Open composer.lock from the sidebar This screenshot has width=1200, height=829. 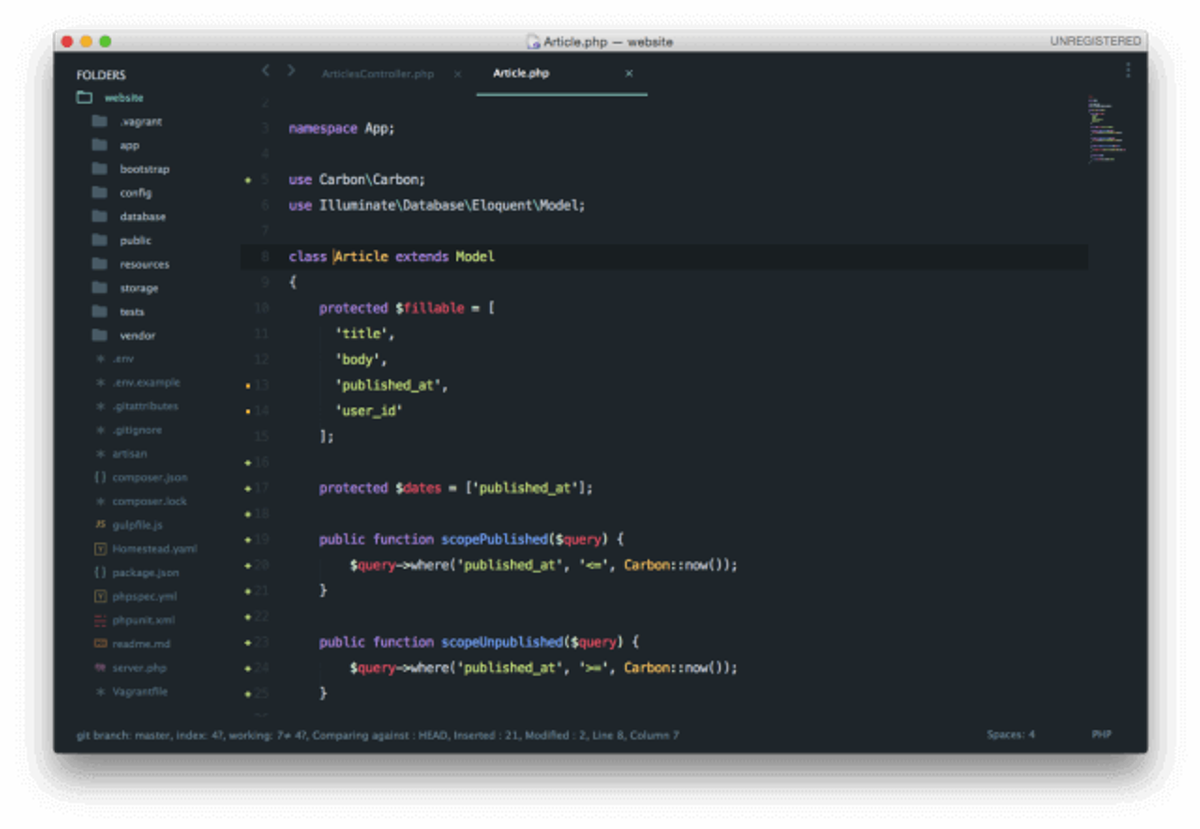coord(149,502)
